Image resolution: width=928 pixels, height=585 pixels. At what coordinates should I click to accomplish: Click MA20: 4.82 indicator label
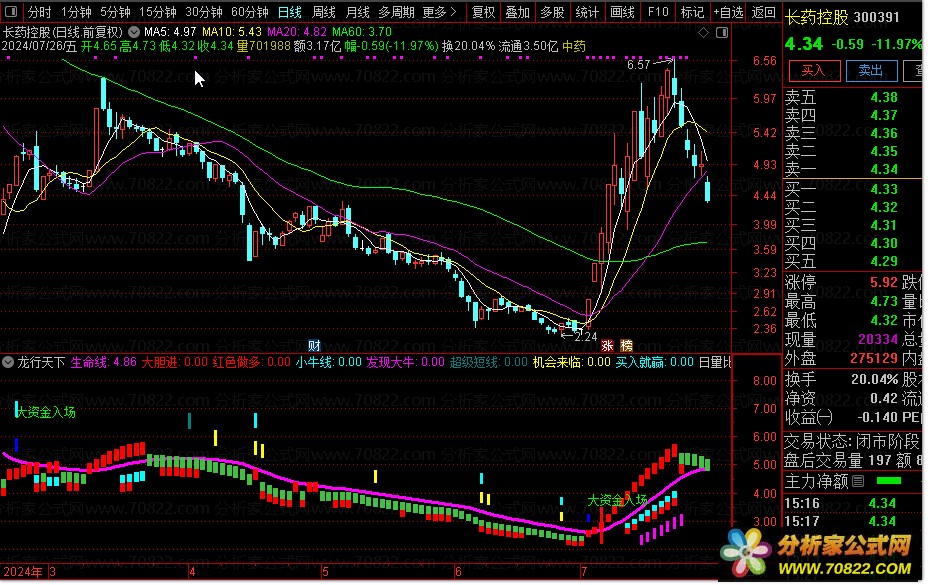point(297,31)
